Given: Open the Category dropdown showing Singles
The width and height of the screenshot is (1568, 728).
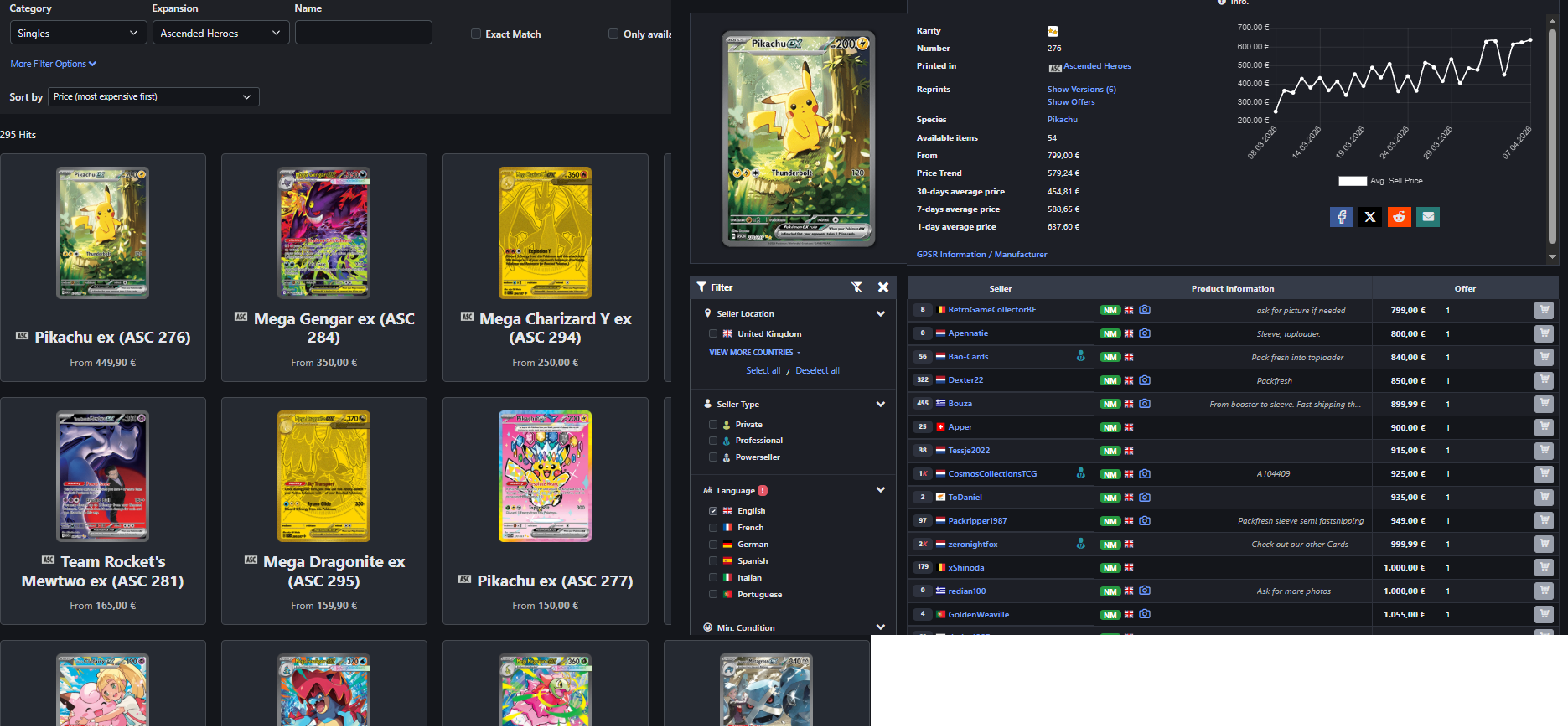Looking at the screenshot, I should (x=78, y=33).
